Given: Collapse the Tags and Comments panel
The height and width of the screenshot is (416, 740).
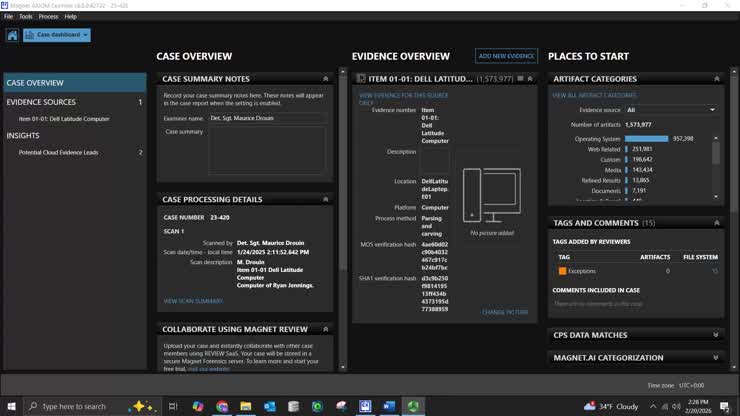Looking at the screenshot, I should pyautogui.click(x=716, y=223).
